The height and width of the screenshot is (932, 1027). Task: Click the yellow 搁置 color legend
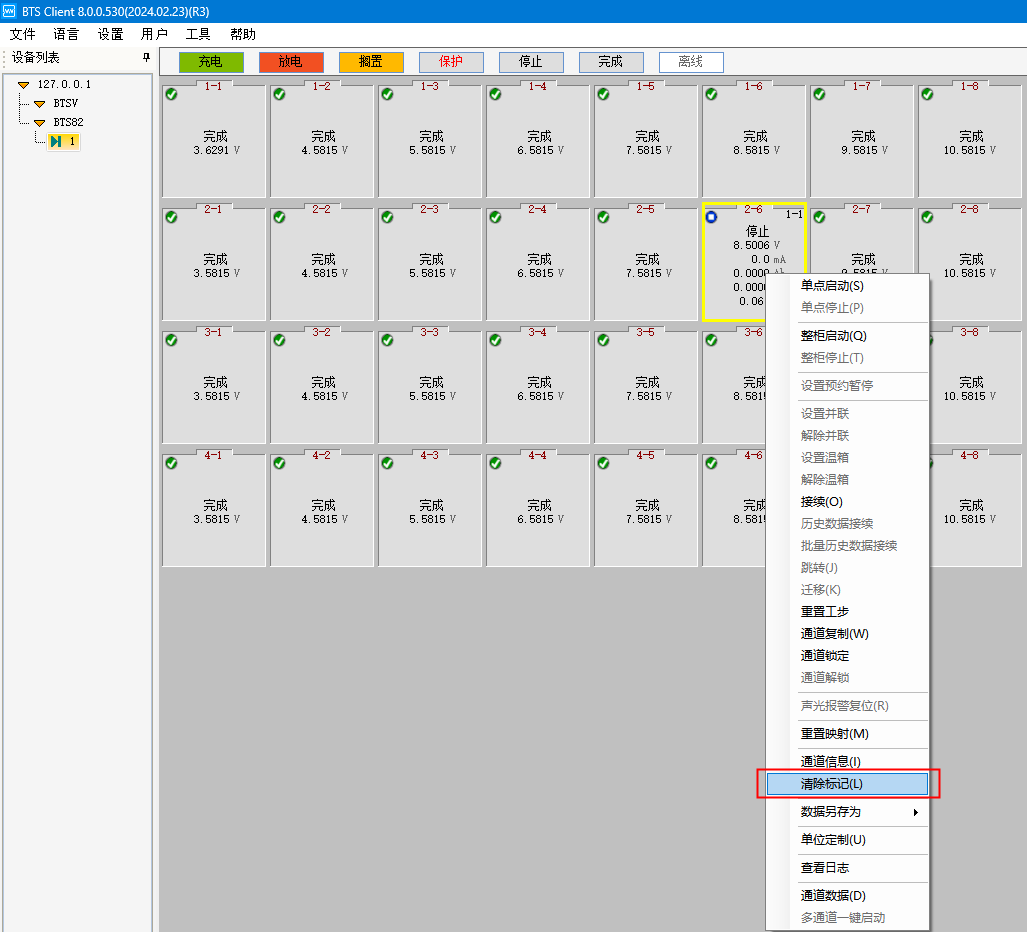pos(371,62)
